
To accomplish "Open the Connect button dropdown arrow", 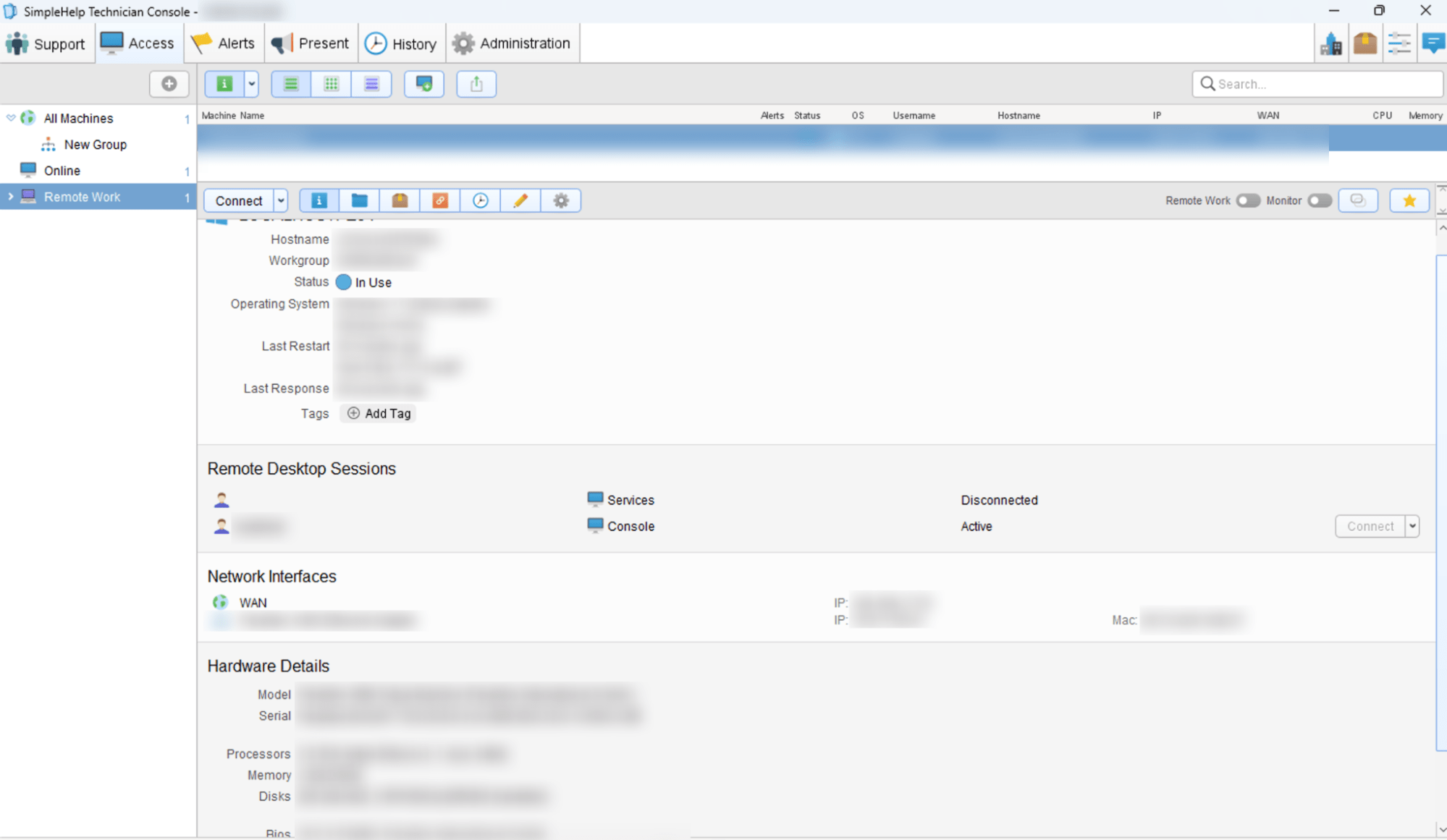I will (x=281, y=200).
